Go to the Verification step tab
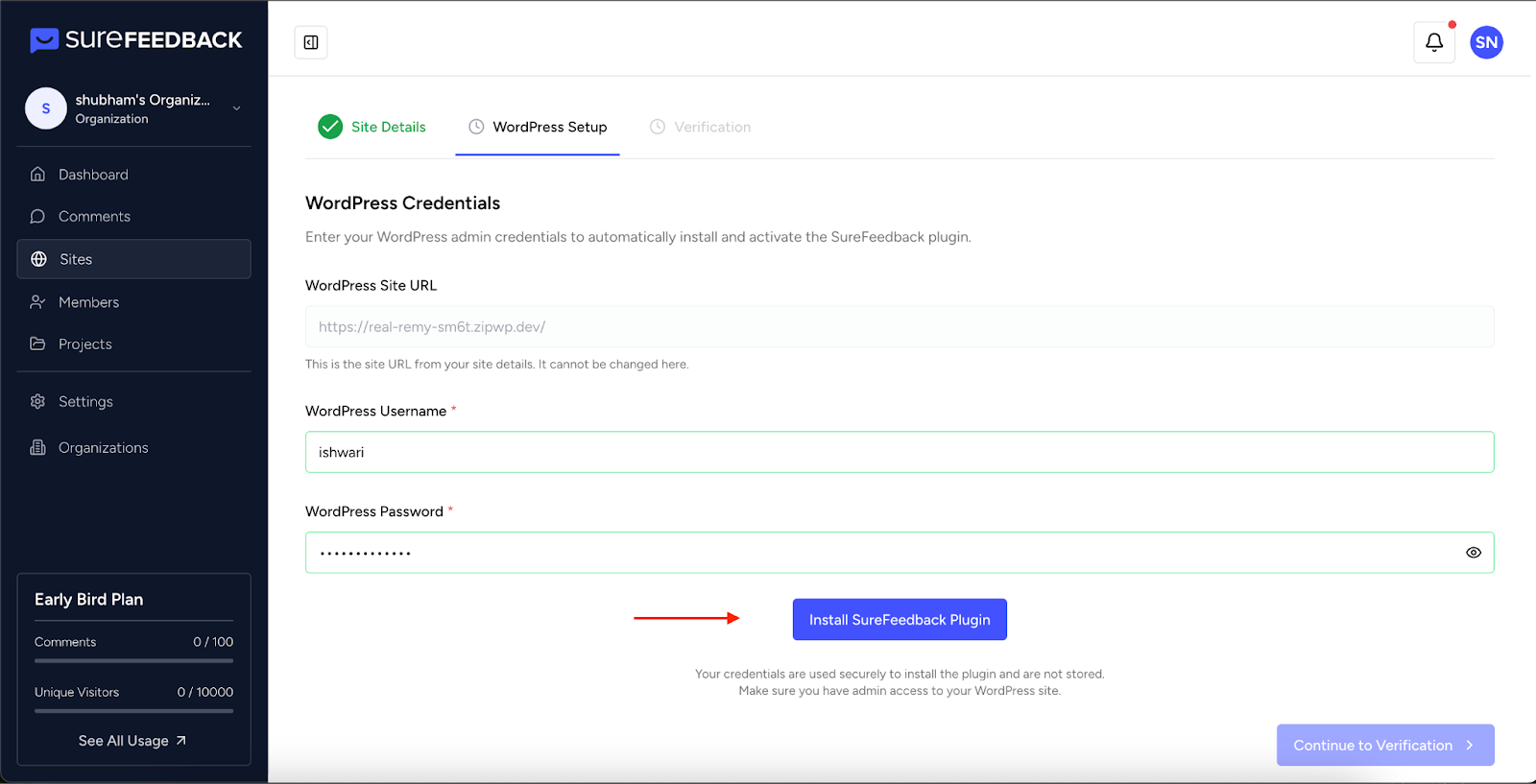 tap(700, 127)
